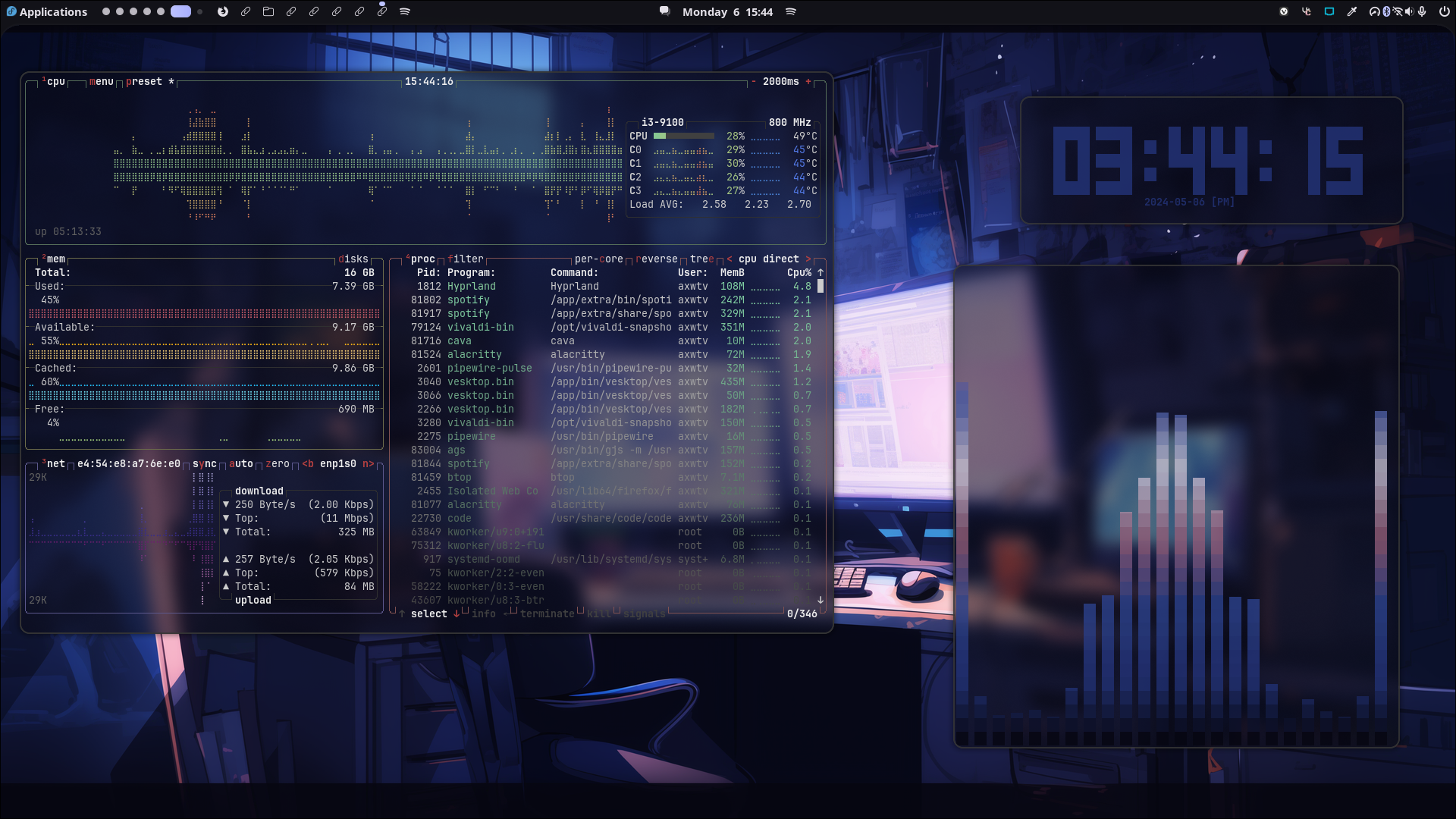Open the file manager folder icon
This screenshot has height=819, width=1456.
[268, 11]
